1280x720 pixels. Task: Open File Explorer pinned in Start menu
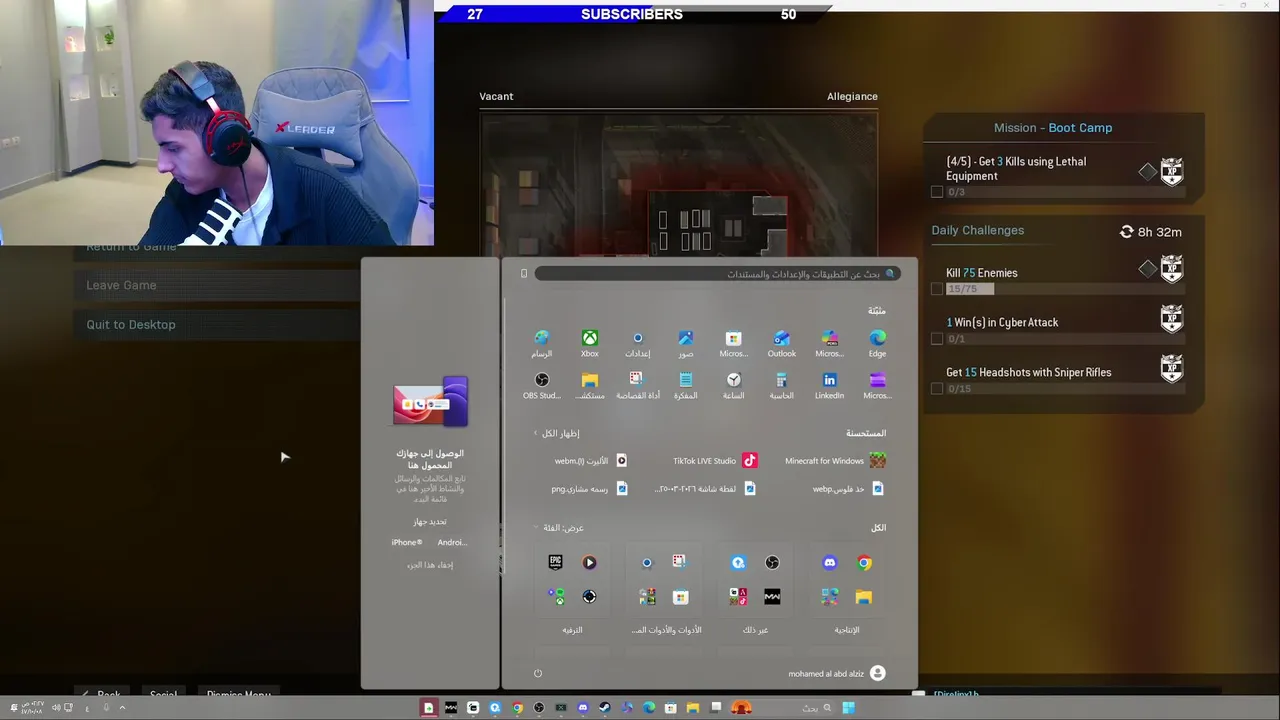(590, 386)
